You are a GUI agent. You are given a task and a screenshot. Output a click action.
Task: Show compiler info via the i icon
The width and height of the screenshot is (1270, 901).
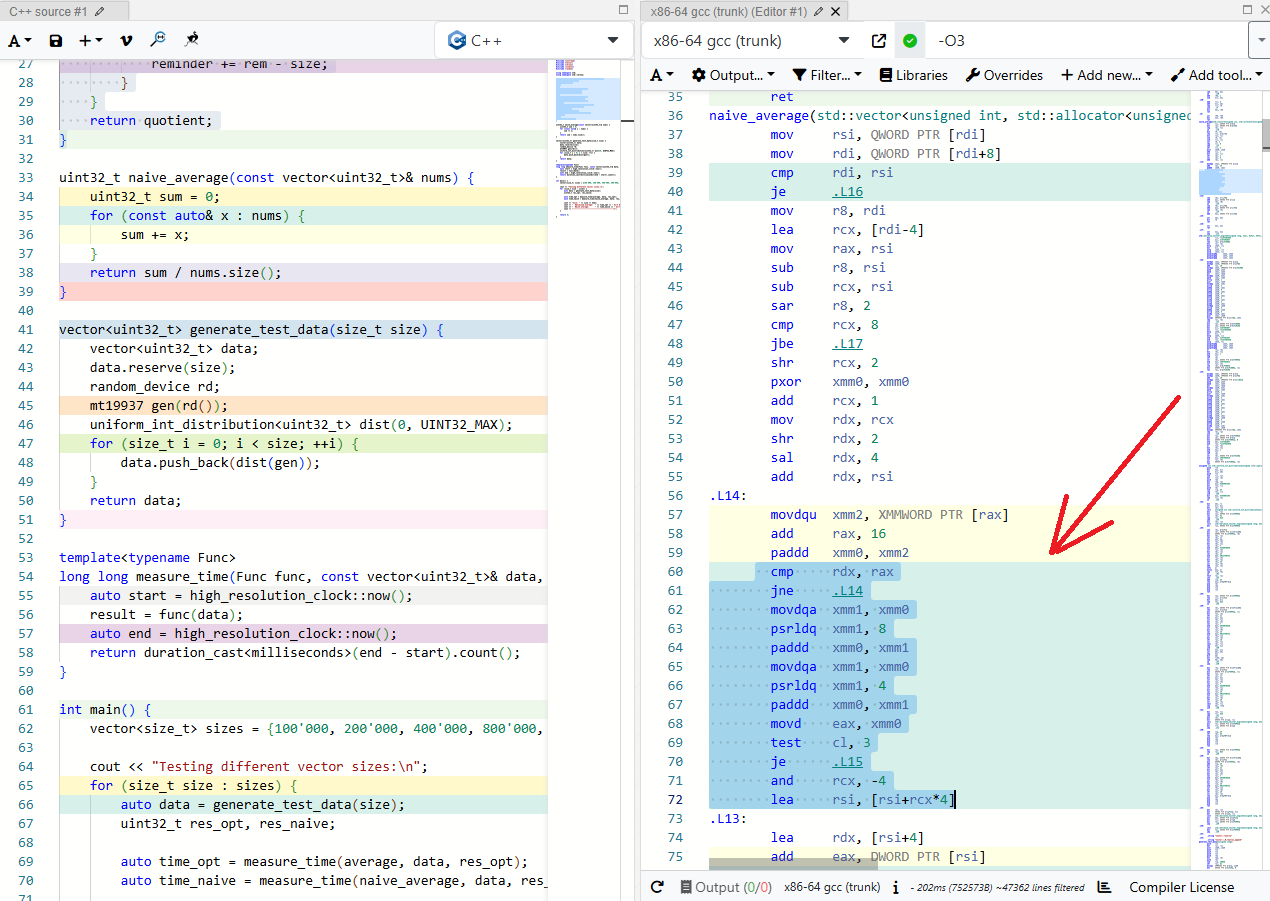tap(895, 887)
